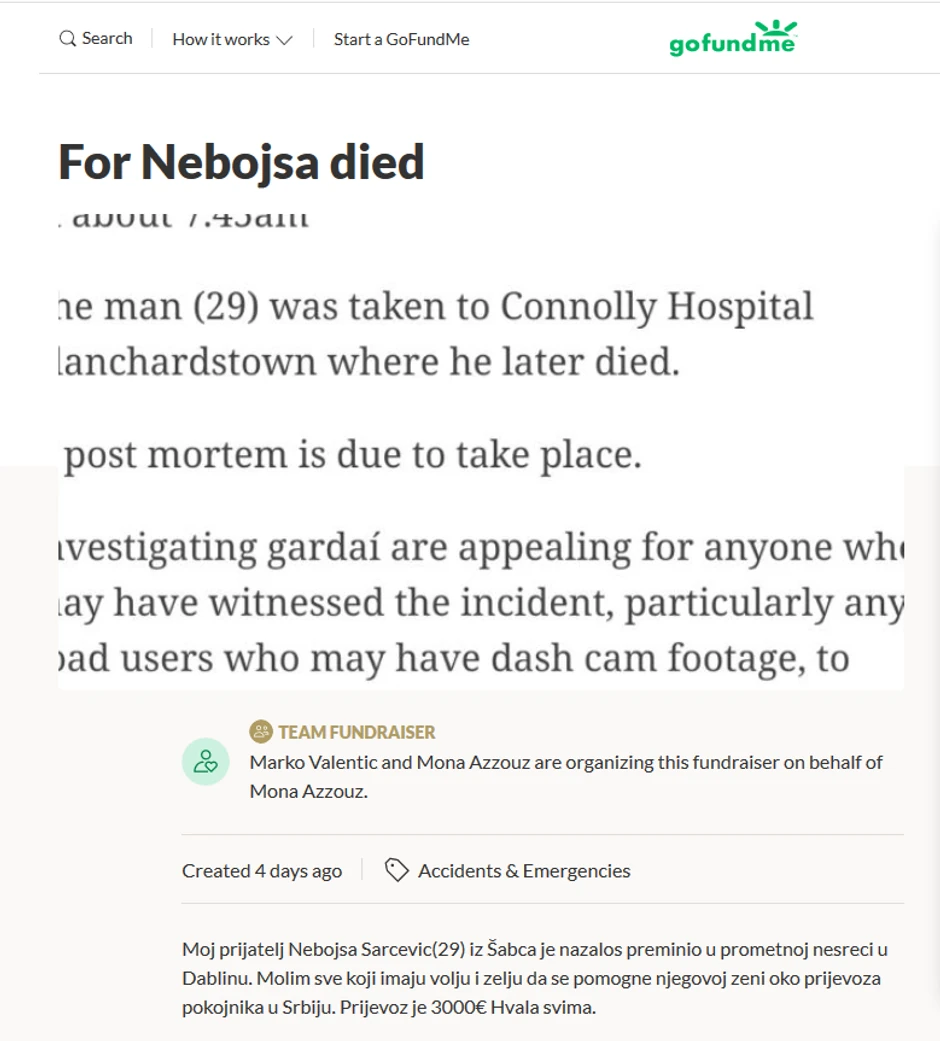
Task: Click the Search text label
Action: (x=107, y=39)
